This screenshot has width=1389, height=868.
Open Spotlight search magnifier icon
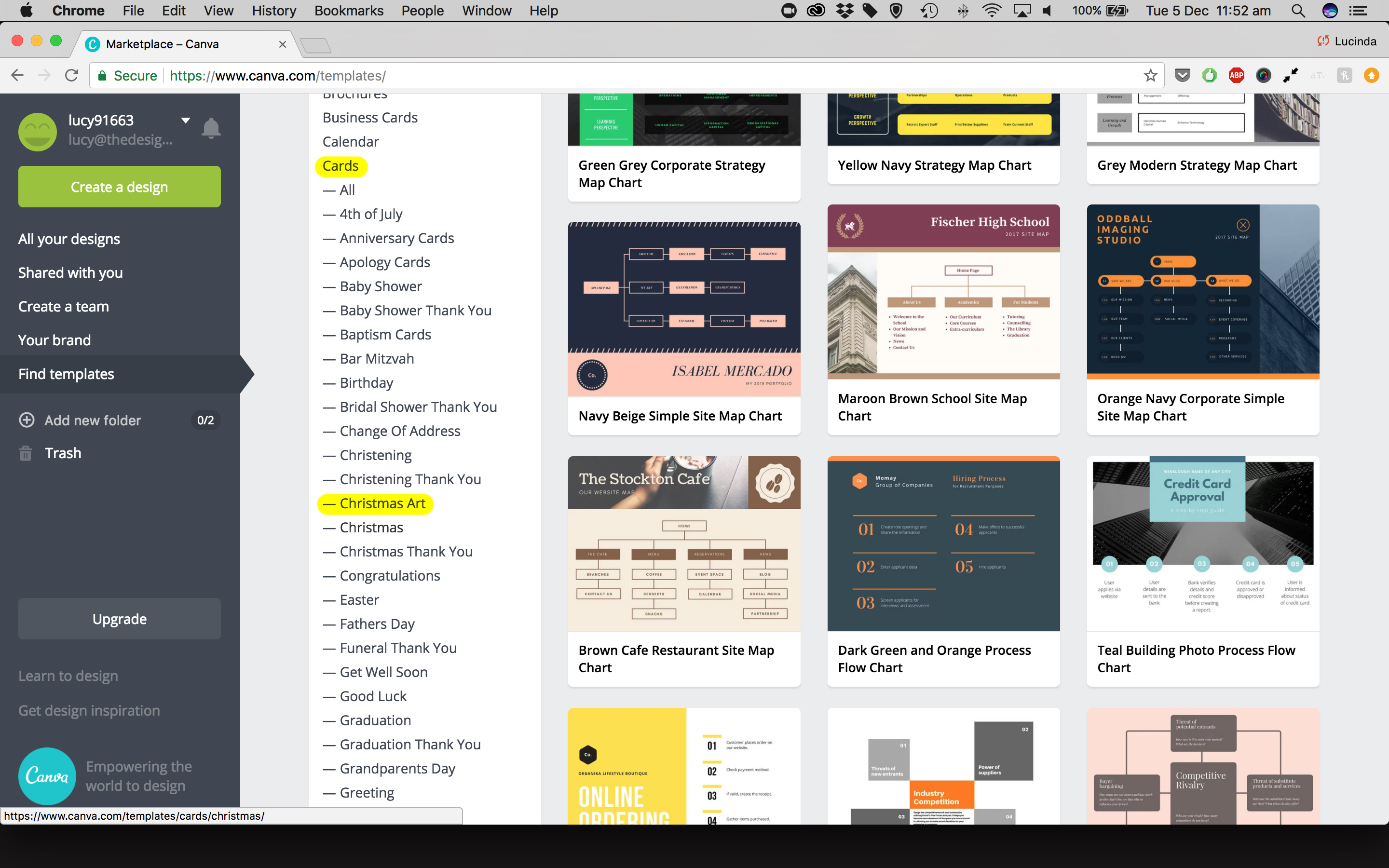point(1298,11)
